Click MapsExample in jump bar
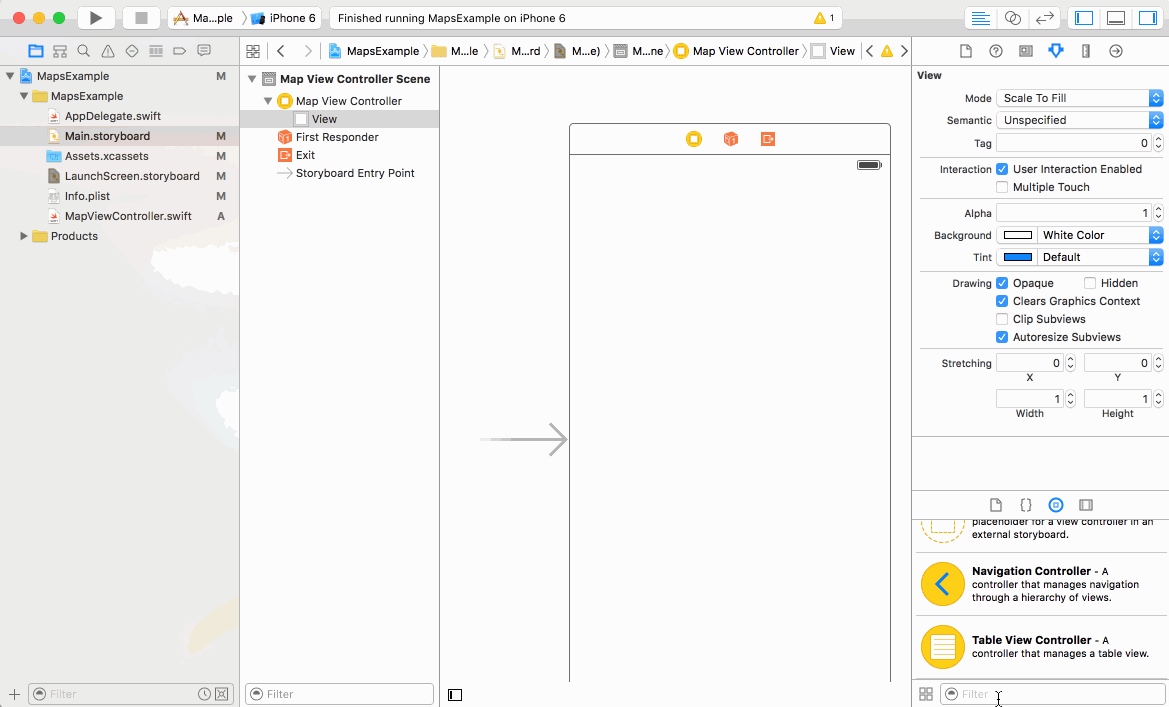Image resolution: width=1169 pixels, height=707 pixels. [x=374, y=51]
